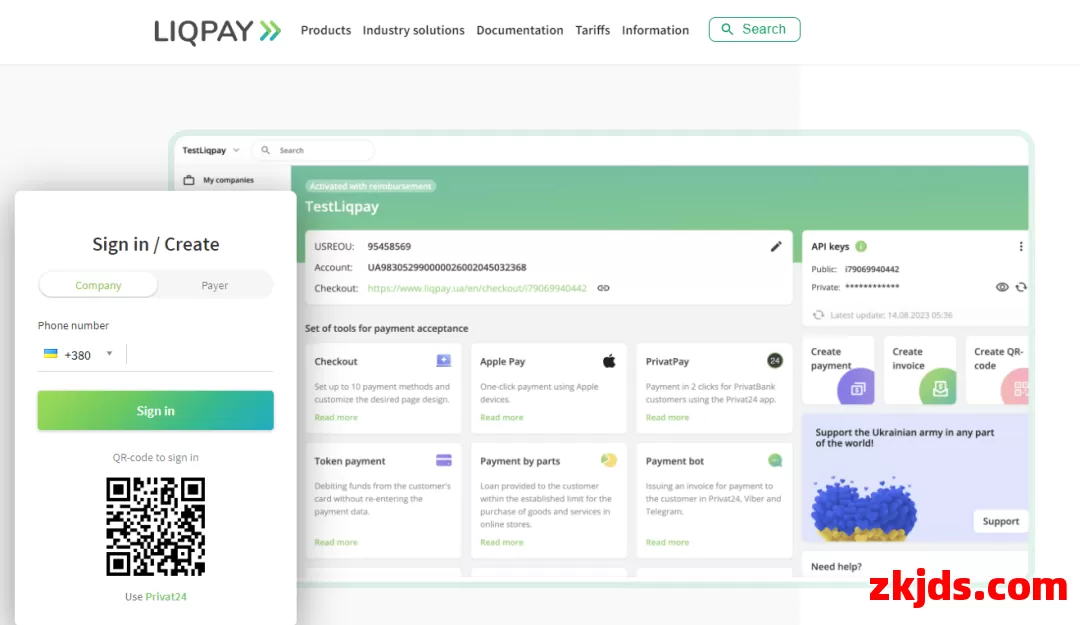Click the dashboard search magnifier icon
Viewport: 1080px width, 625px height.
[x=265, y=150]
